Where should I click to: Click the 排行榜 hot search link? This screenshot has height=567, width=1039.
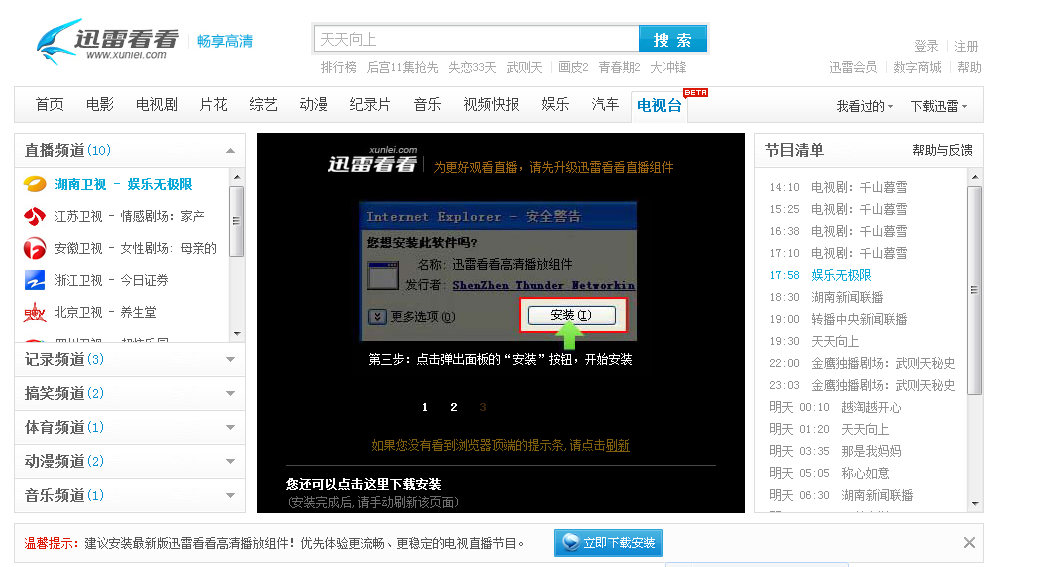coord(339,67)
